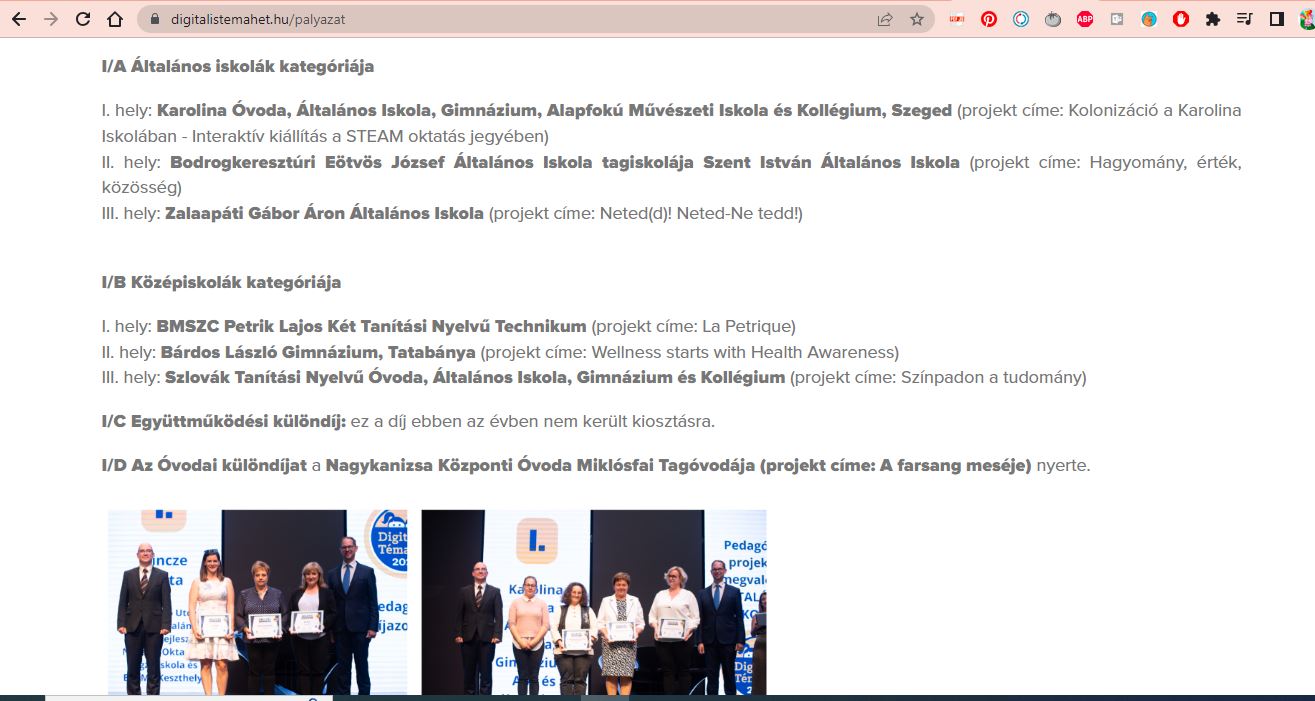The image size is (1315, 701).
Task: Open the Adblock Plus extension
Action: point(1085,19)
